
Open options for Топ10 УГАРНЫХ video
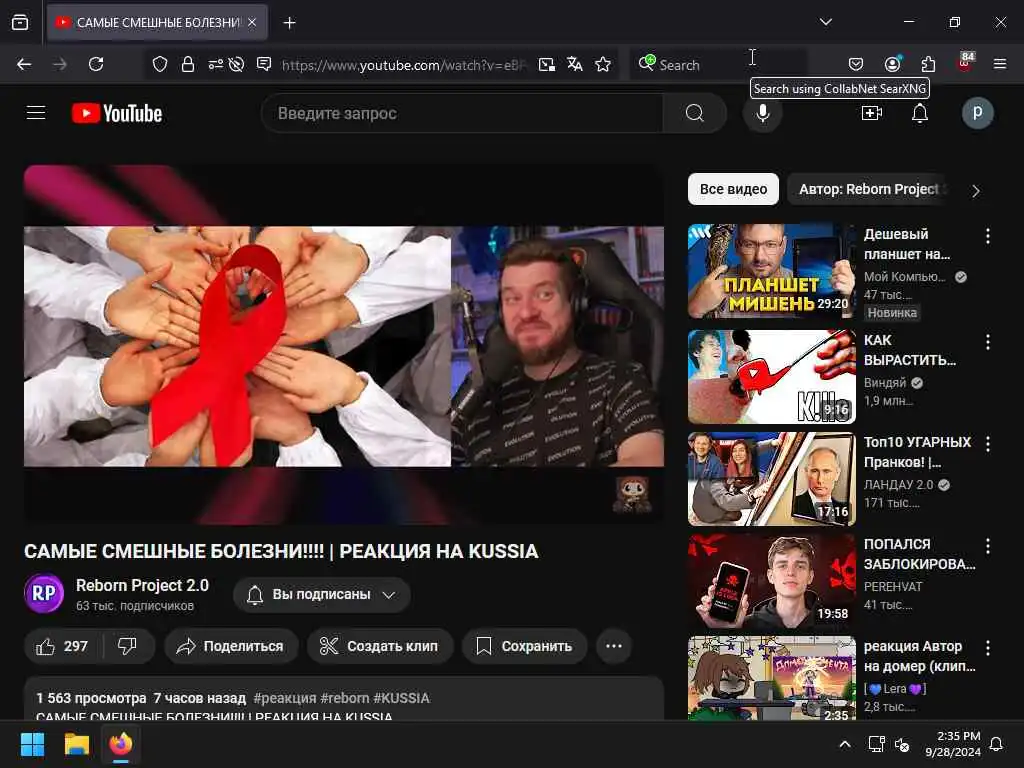[x=987, y=444]
